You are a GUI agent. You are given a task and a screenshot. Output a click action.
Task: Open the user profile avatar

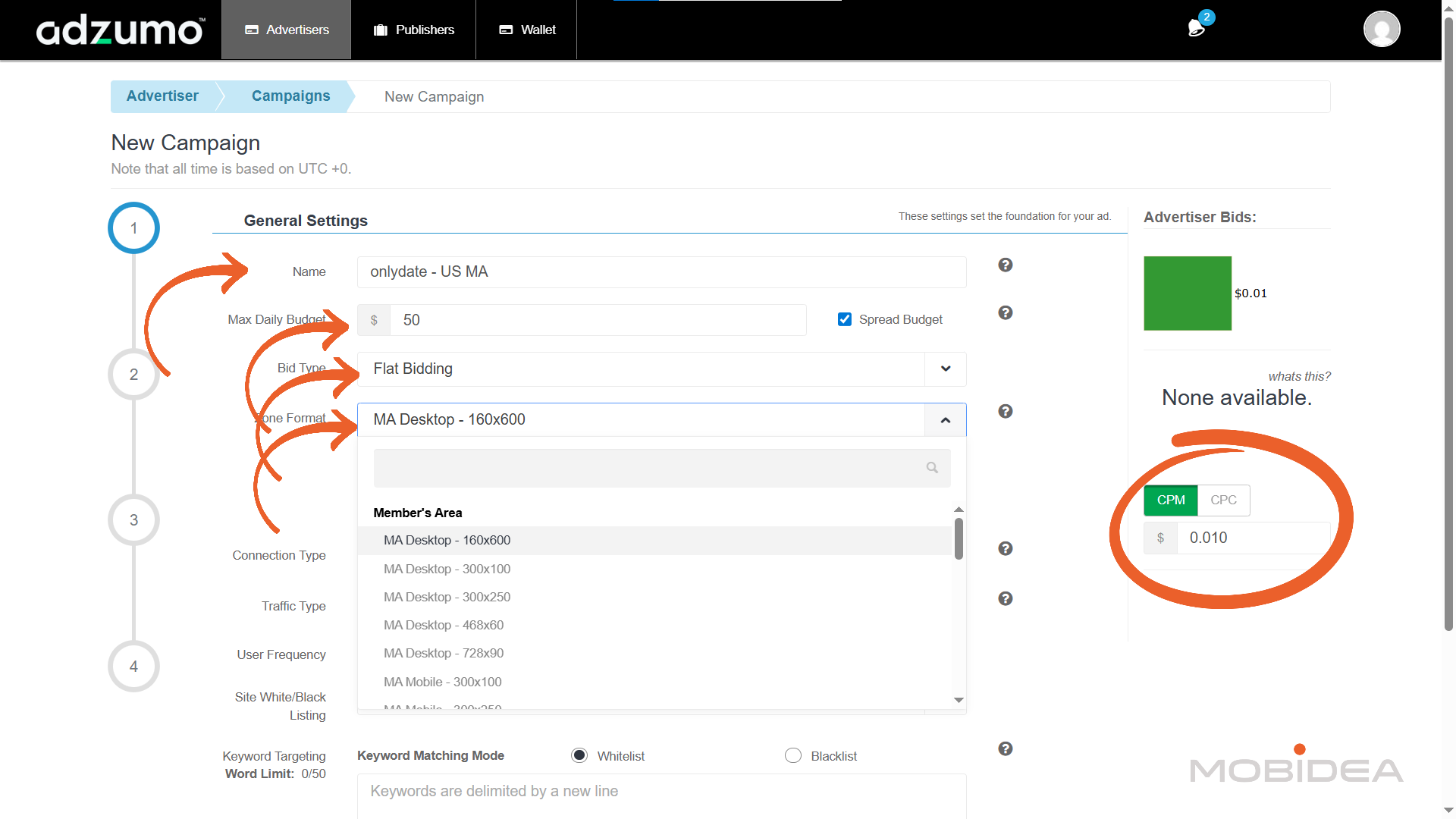[x=1381, y=30]
